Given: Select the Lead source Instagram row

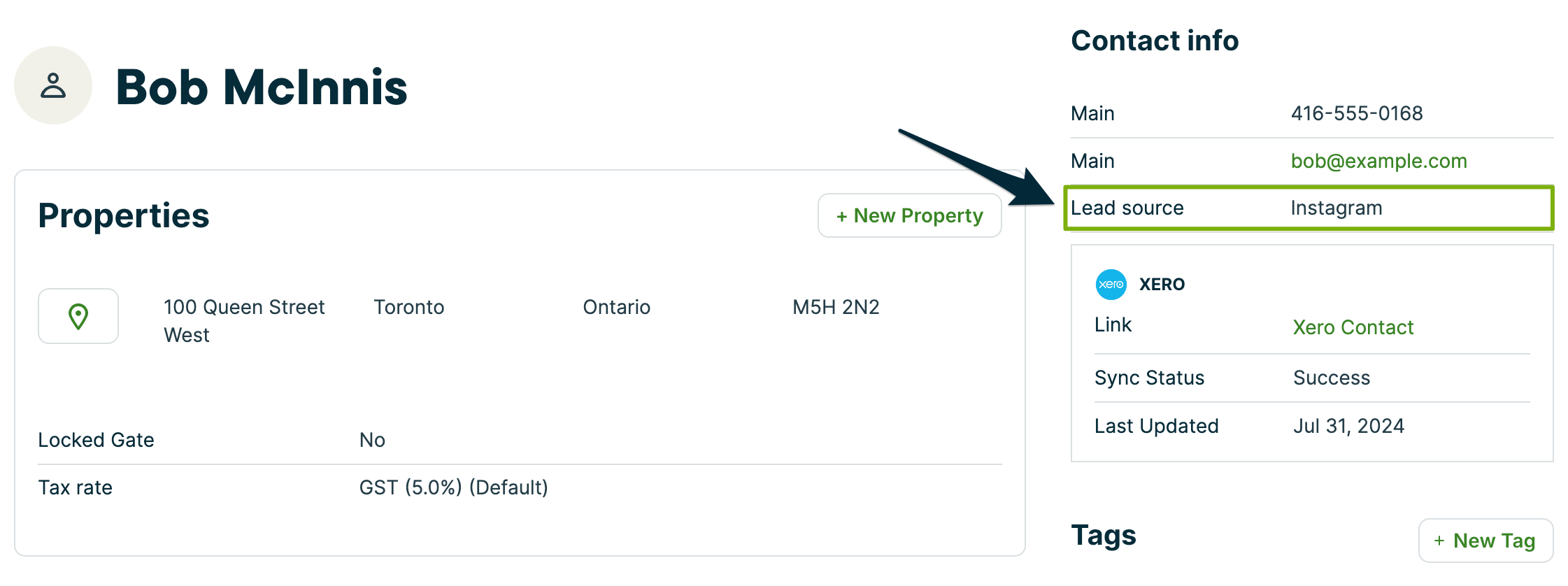Looking at the screenshot, I should (x=1308, y=208).
